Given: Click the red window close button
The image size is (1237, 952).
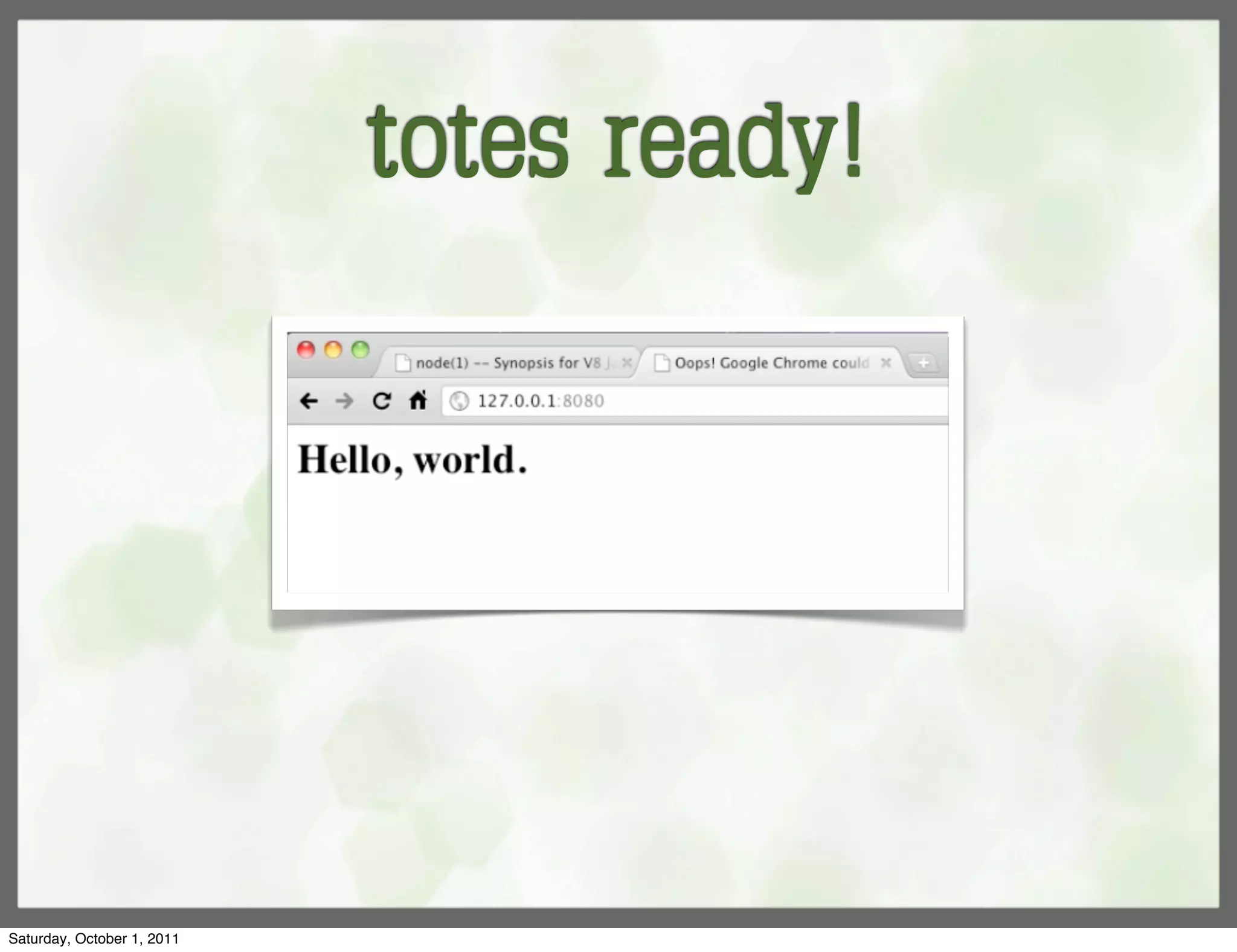Looking at the screenshot, I should [x=306, y=350].
